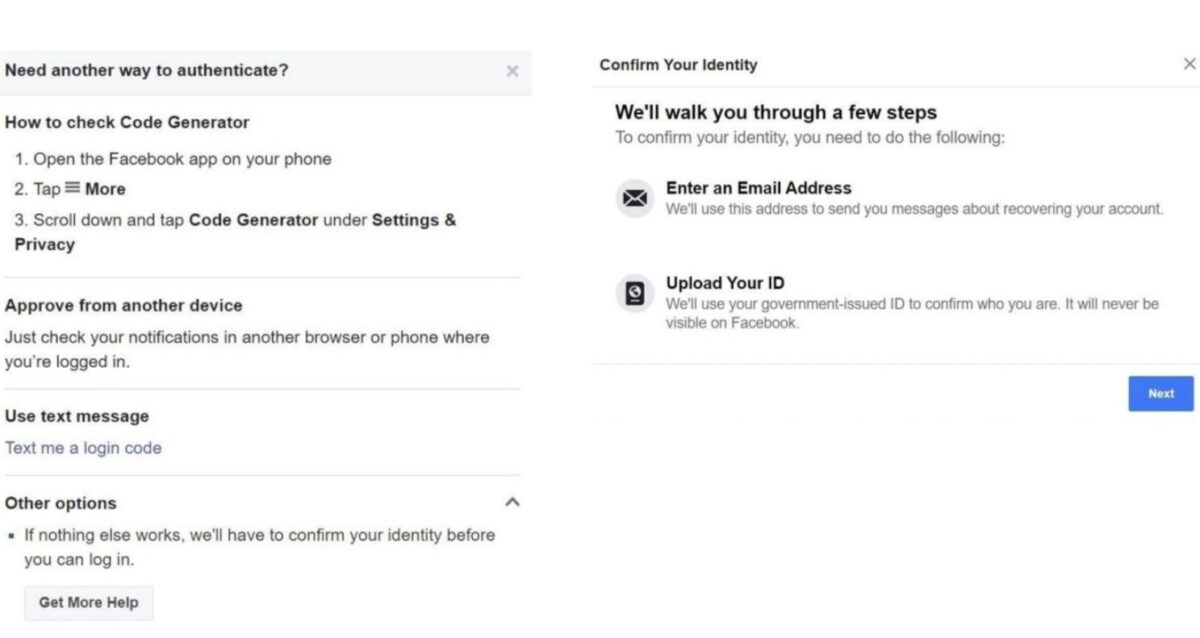The image size is (1200, 638).
Task: Click the Need another way to authenticate header
Action: 145,70
